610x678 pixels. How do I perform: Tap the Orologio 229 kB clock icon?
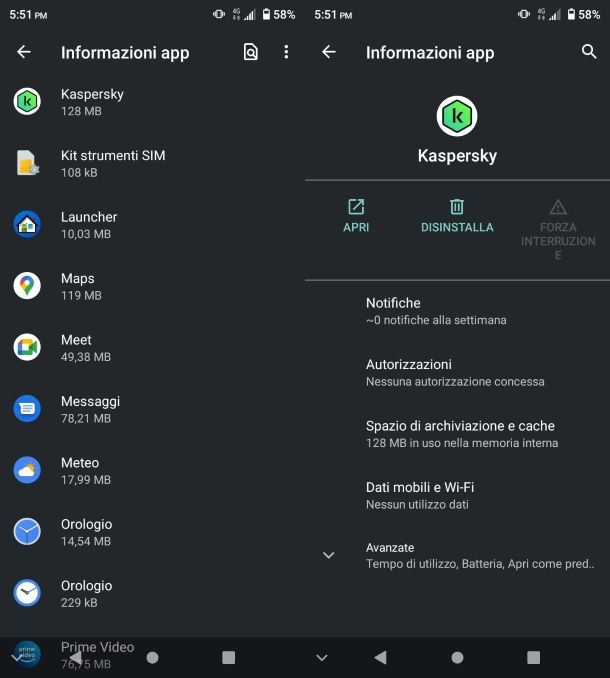[27, 593]
